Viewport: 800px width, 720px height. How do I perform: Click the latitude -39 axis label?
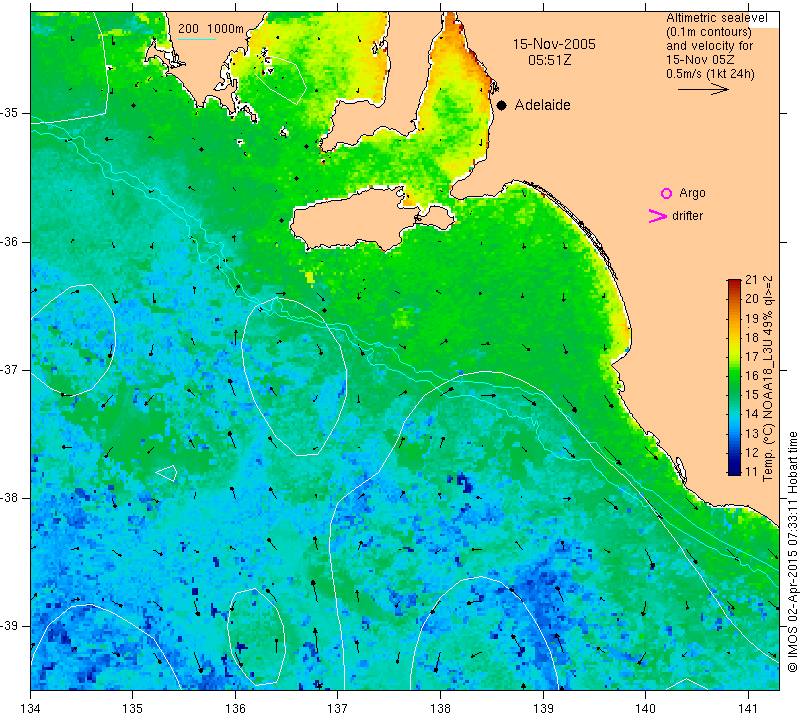[9, 626]
